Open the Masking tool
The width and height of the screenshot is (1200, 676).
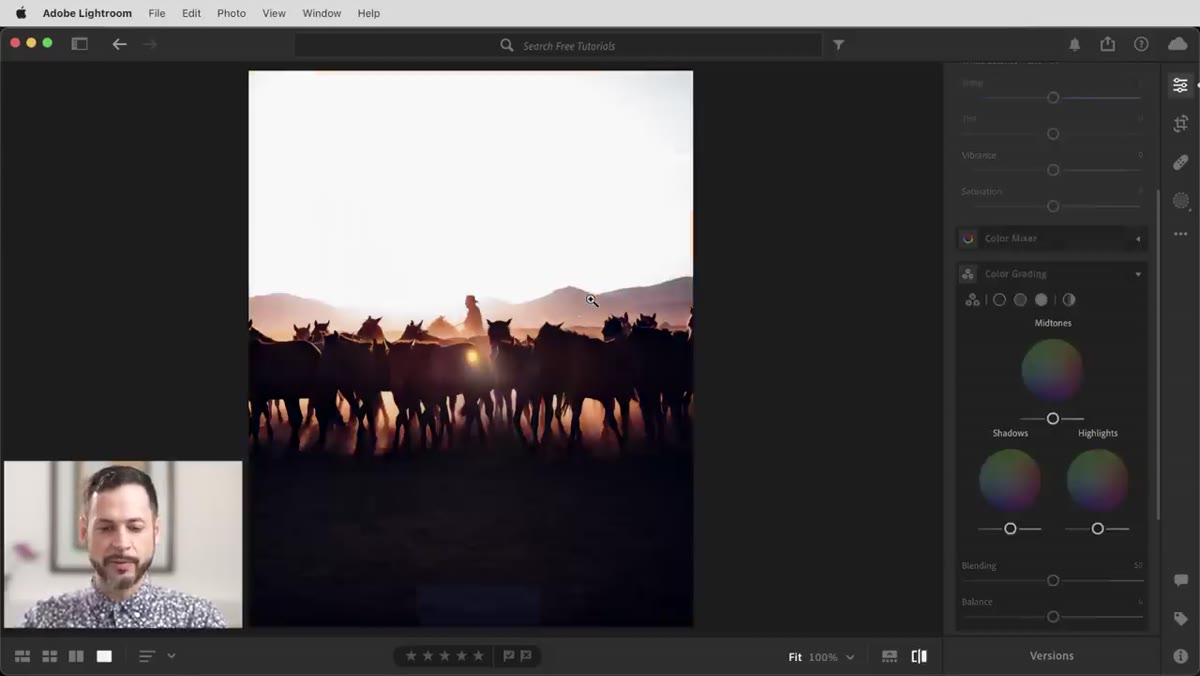1180,200
